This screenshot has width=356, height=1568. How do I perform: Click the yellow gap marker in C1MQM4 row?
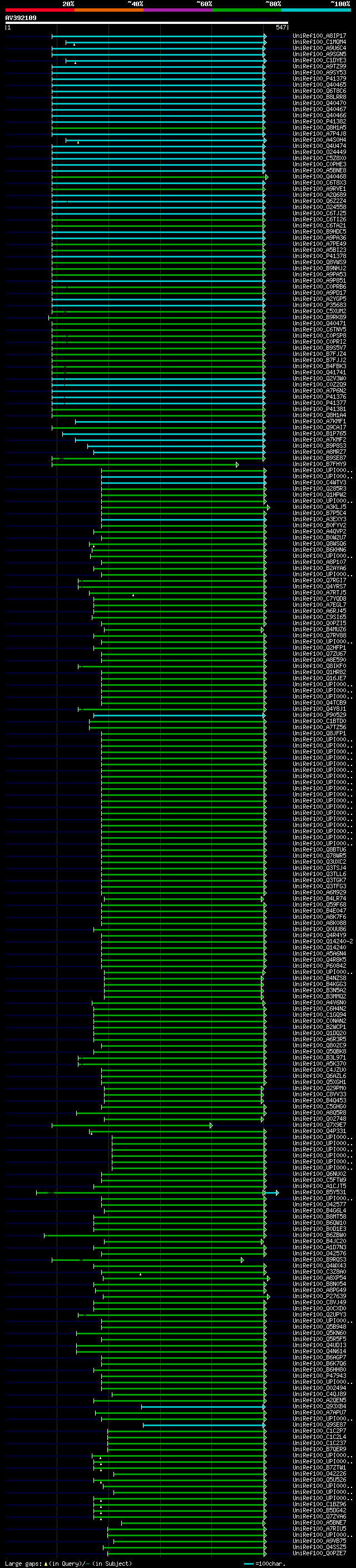point(74,44)
